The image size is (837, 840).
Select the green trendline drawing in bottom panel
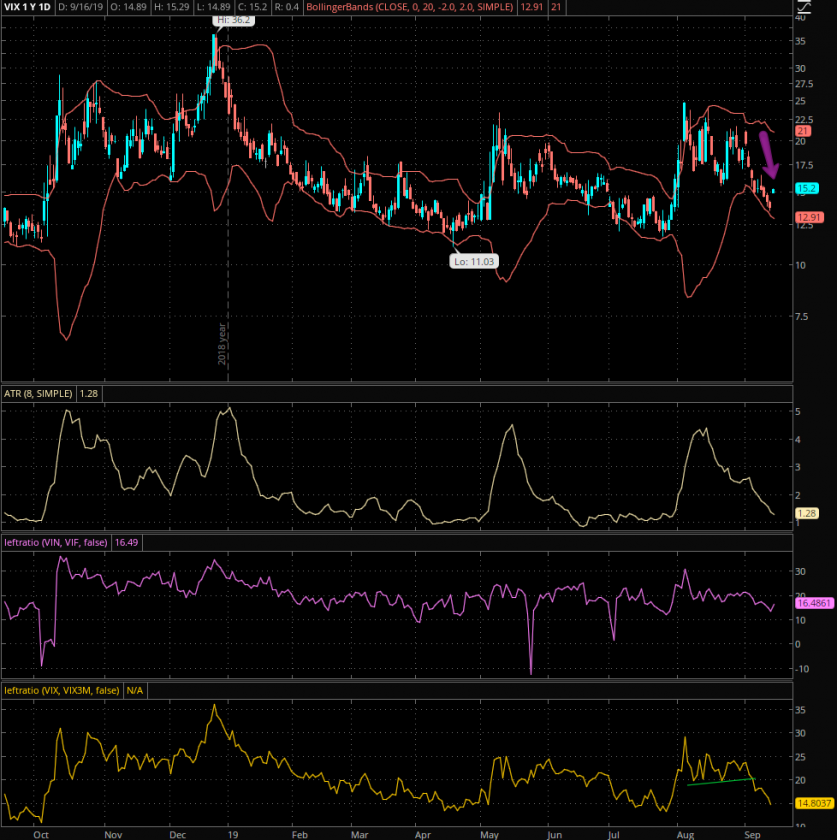coord(721,781)
